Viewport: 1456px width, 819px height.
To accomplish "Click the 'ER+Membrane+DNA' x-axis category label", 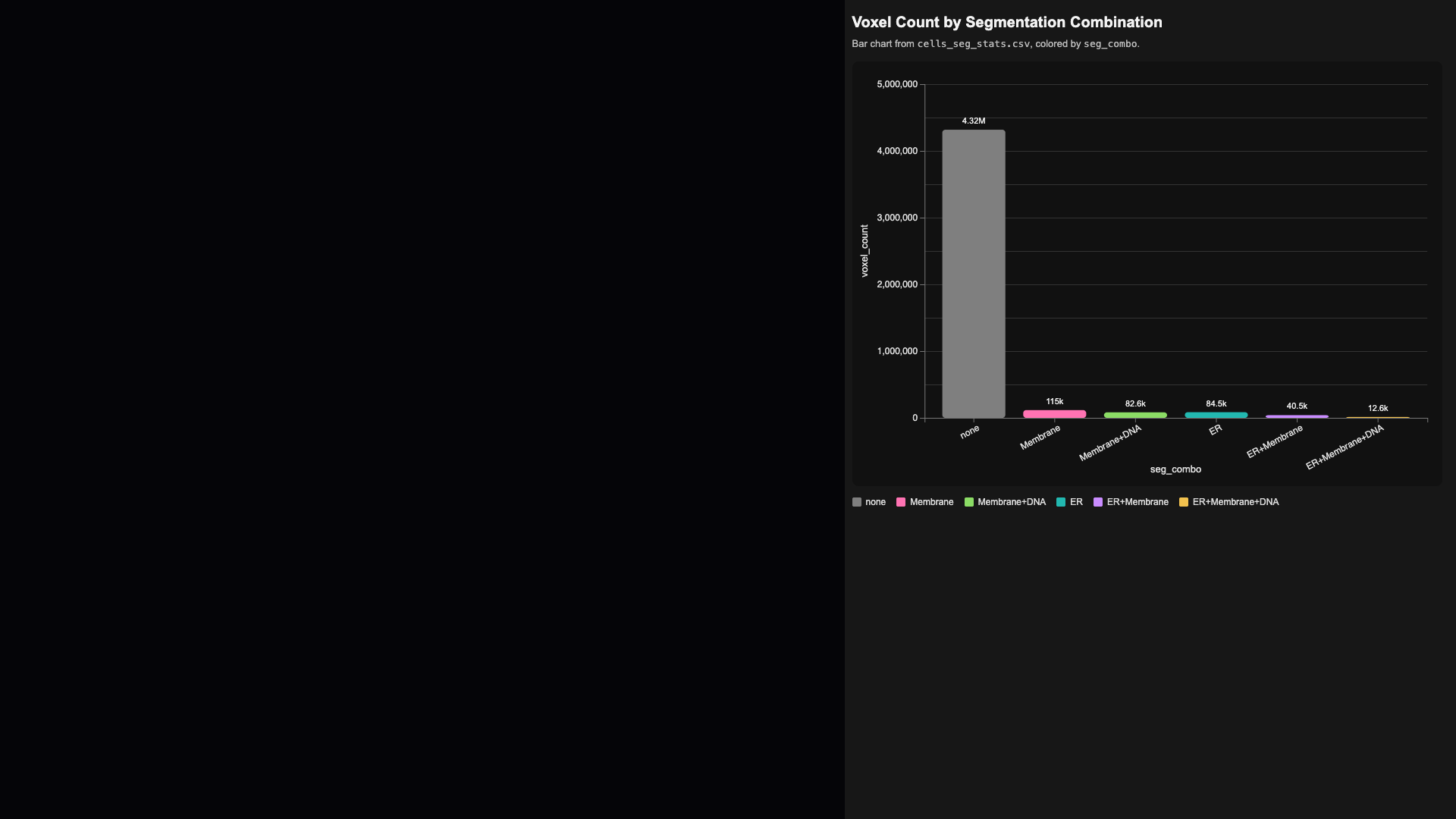I will coord(1345,447).
